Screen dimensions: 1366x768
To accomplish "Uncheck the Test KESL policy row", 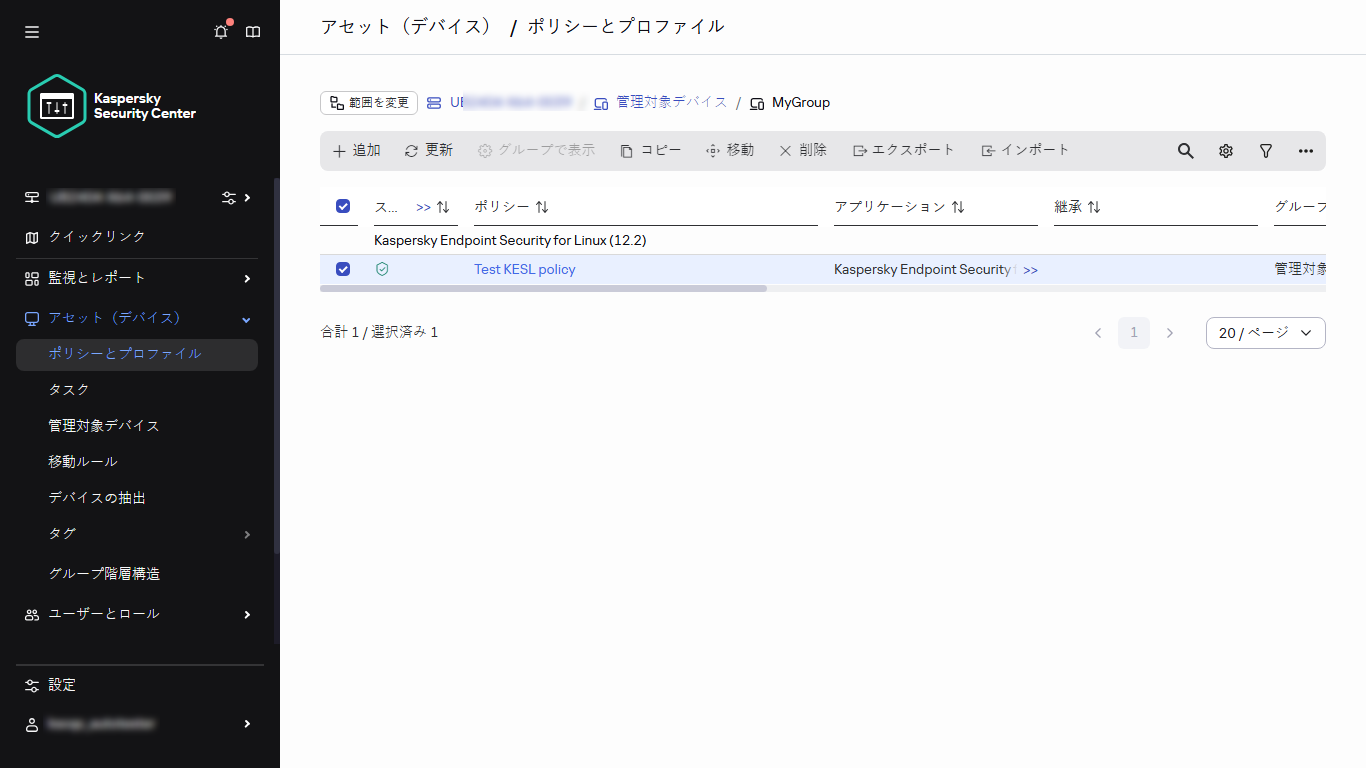I will point(343,269).
